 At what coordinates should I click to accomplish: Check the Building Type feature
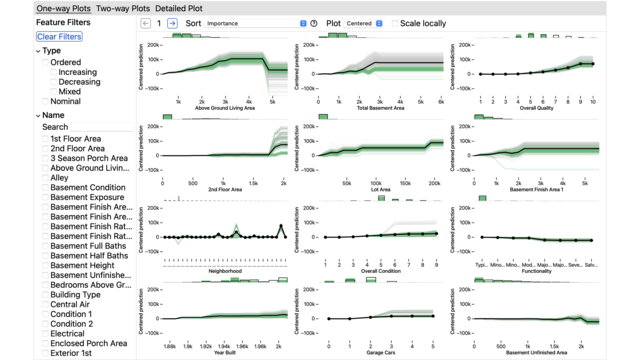click(45, 295)
